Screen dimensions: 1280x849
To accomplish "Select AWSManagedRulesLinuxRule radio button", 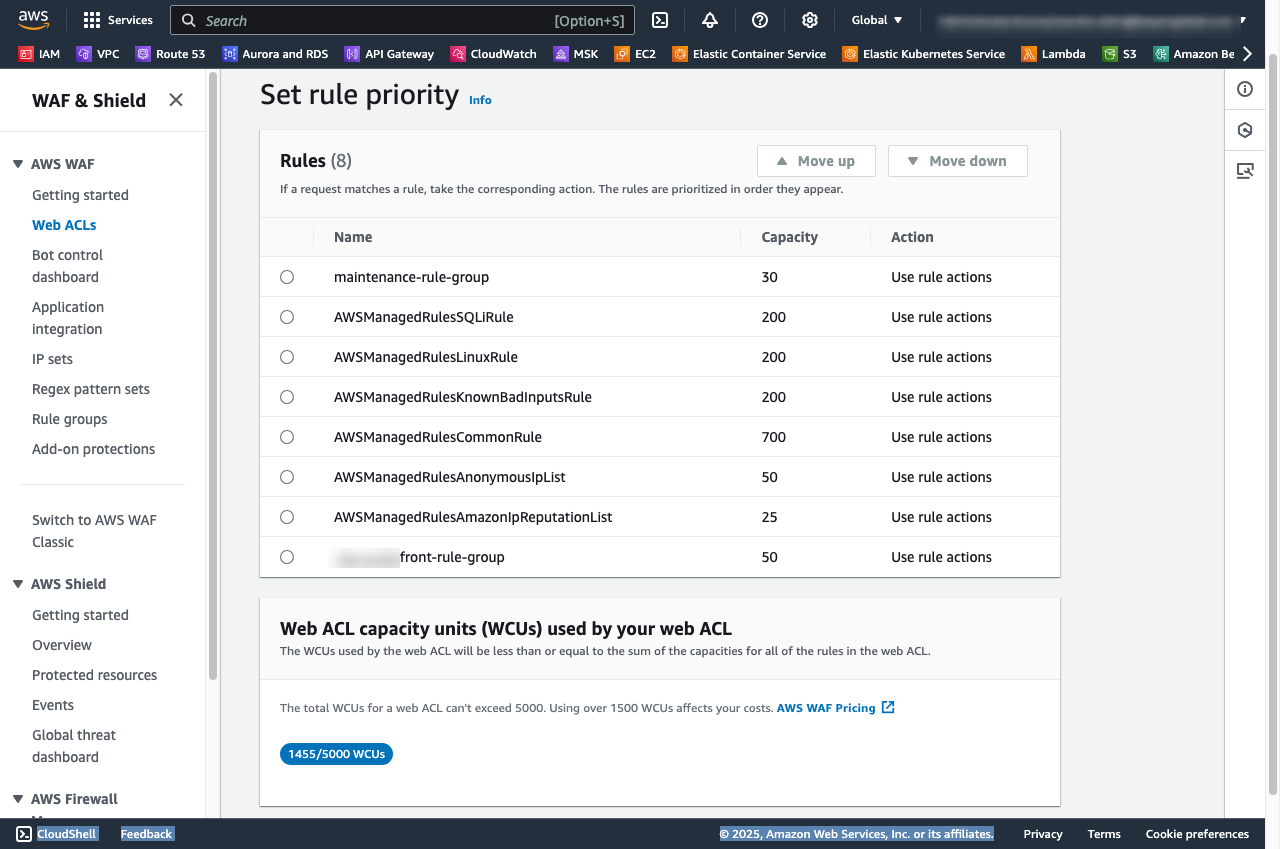I will [x=287, y=357].
